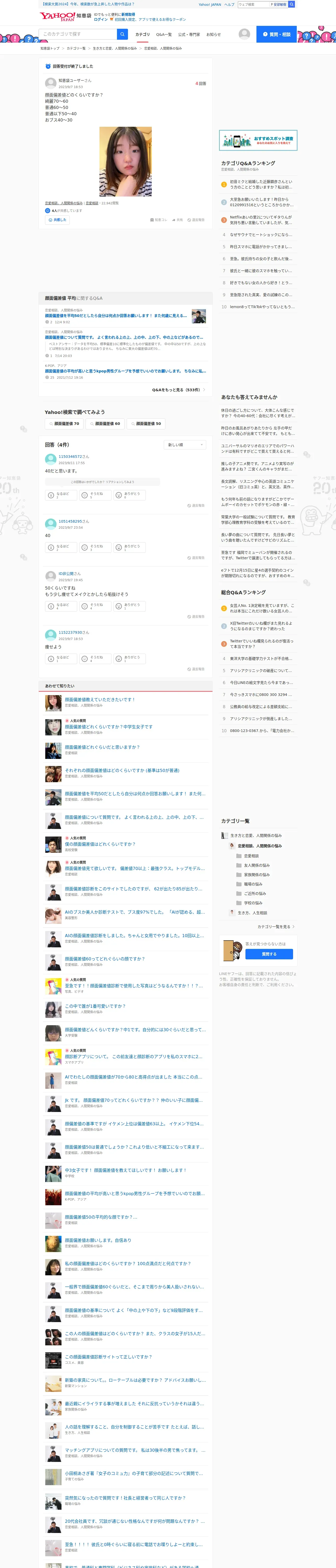Click the ヘルプ link at top right
The height and width of the screenshot is (1568, 336).
click(229, 4)
